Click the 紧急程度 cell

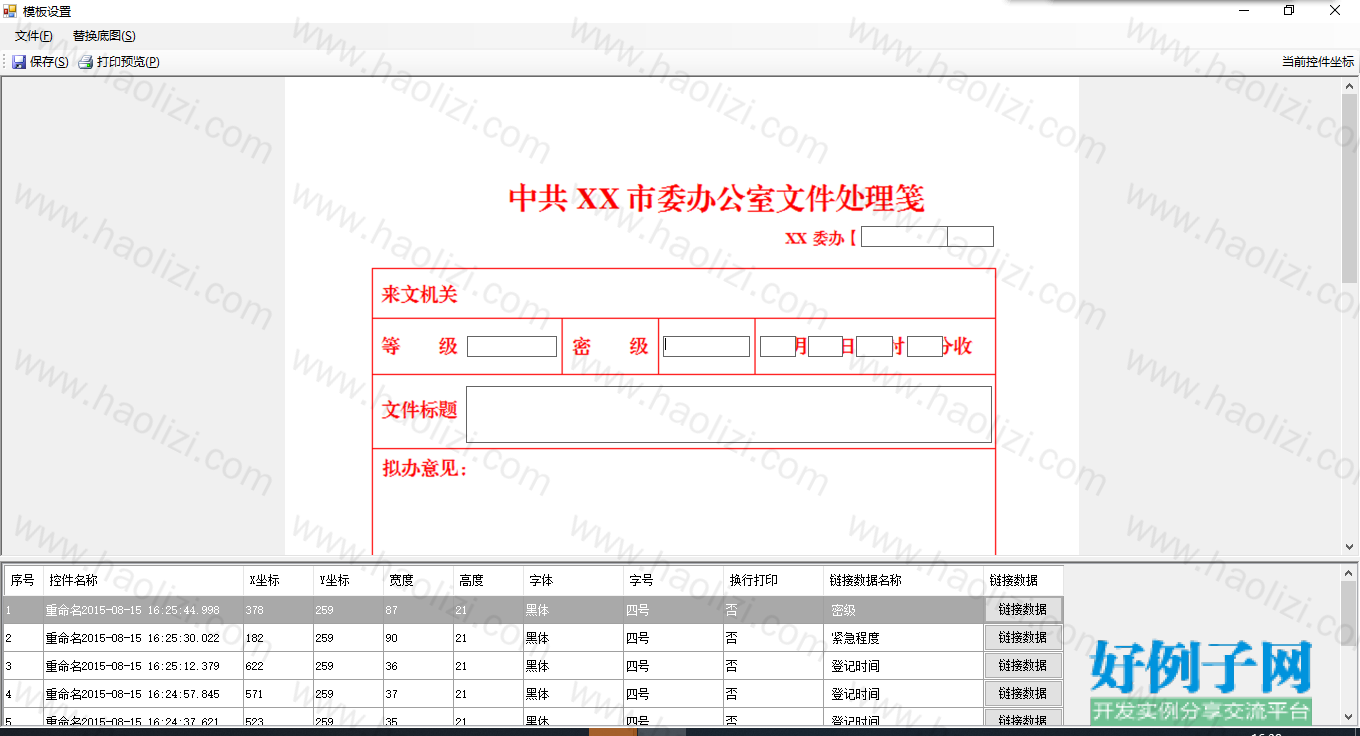tap(903, 638)
